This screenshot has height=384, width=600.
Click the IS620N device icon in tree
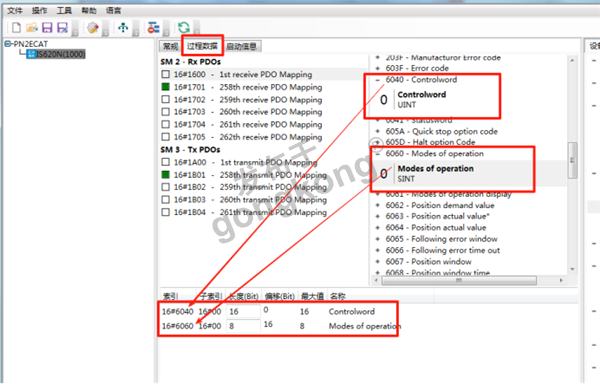pyautogui.click(x=31, y=54)
